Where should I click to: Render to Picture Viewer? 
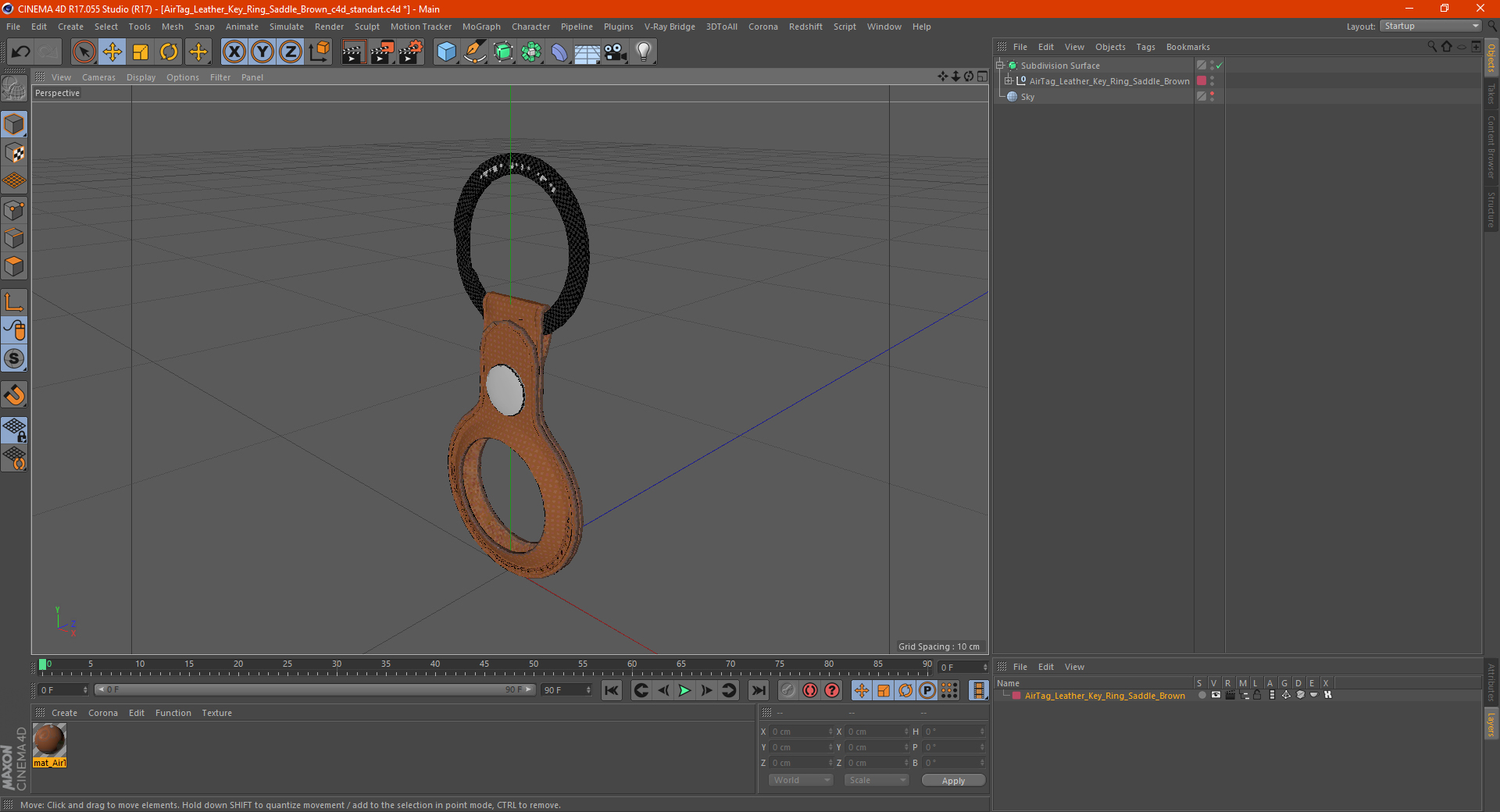coord(382,52)
